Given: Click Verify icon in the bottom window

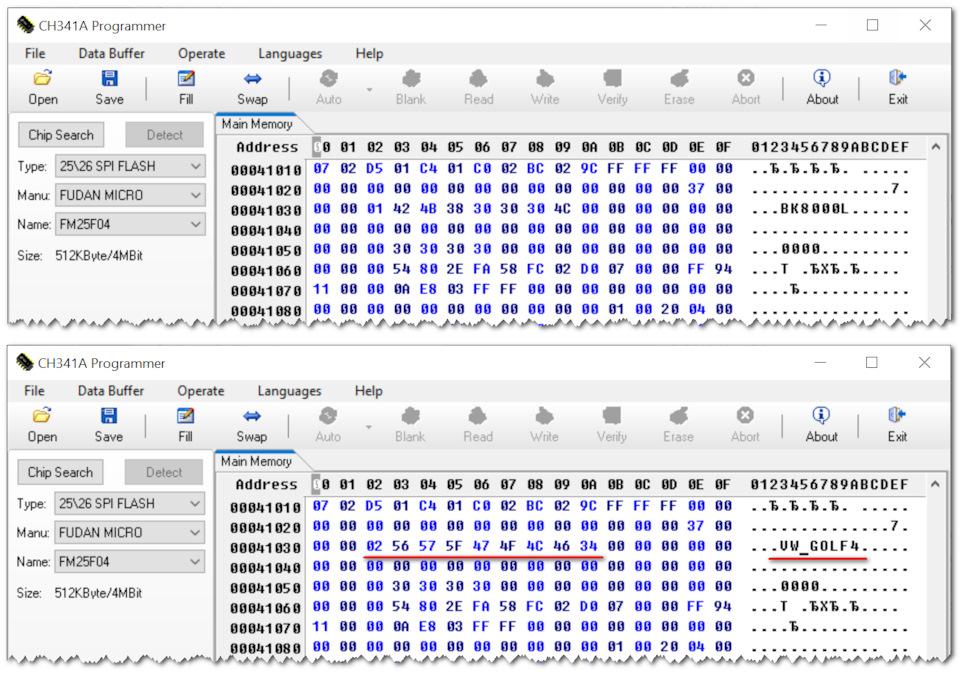Looking at the screenshot, I should [612, 425].
